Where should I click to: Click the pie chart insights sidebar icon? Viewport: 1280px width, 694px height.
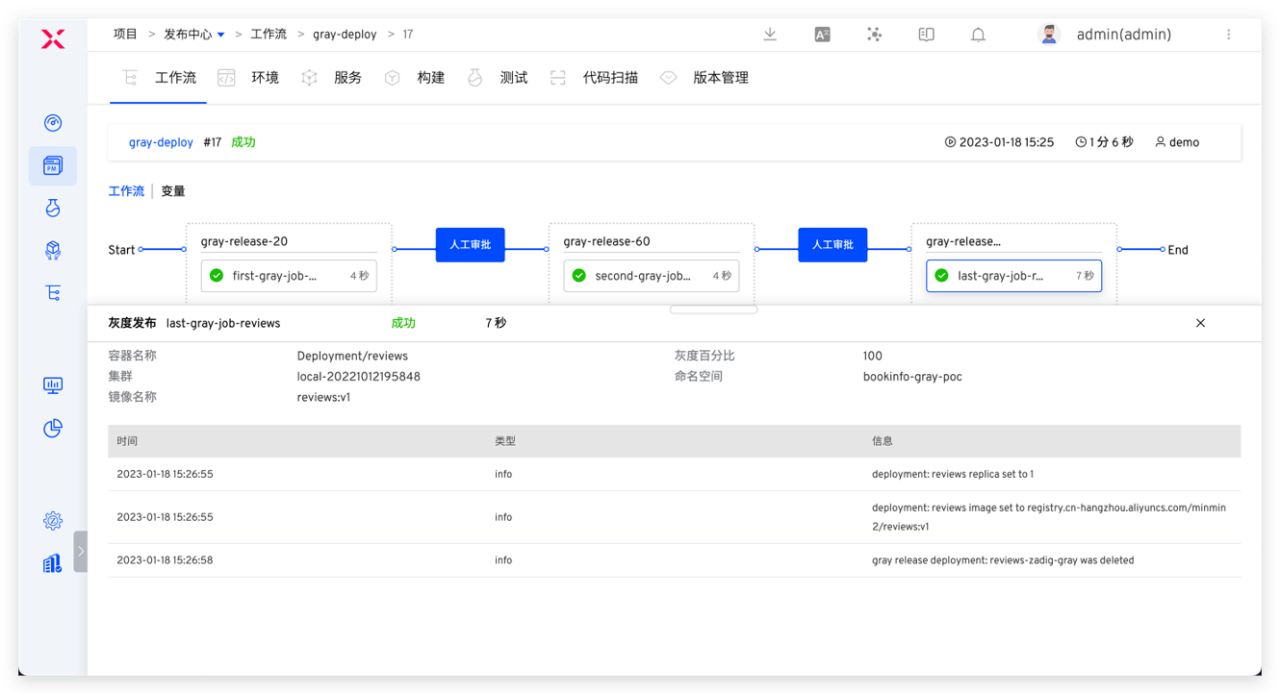click(53, 428)
